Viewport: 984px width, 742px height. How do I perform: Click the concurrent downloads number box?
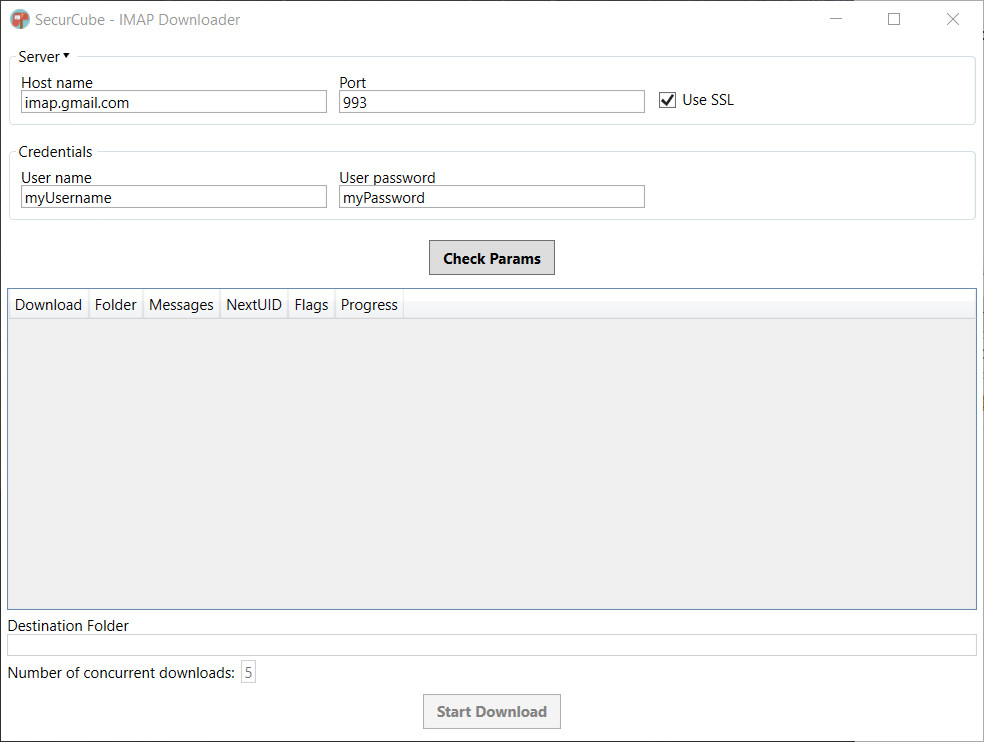(249, 672)
